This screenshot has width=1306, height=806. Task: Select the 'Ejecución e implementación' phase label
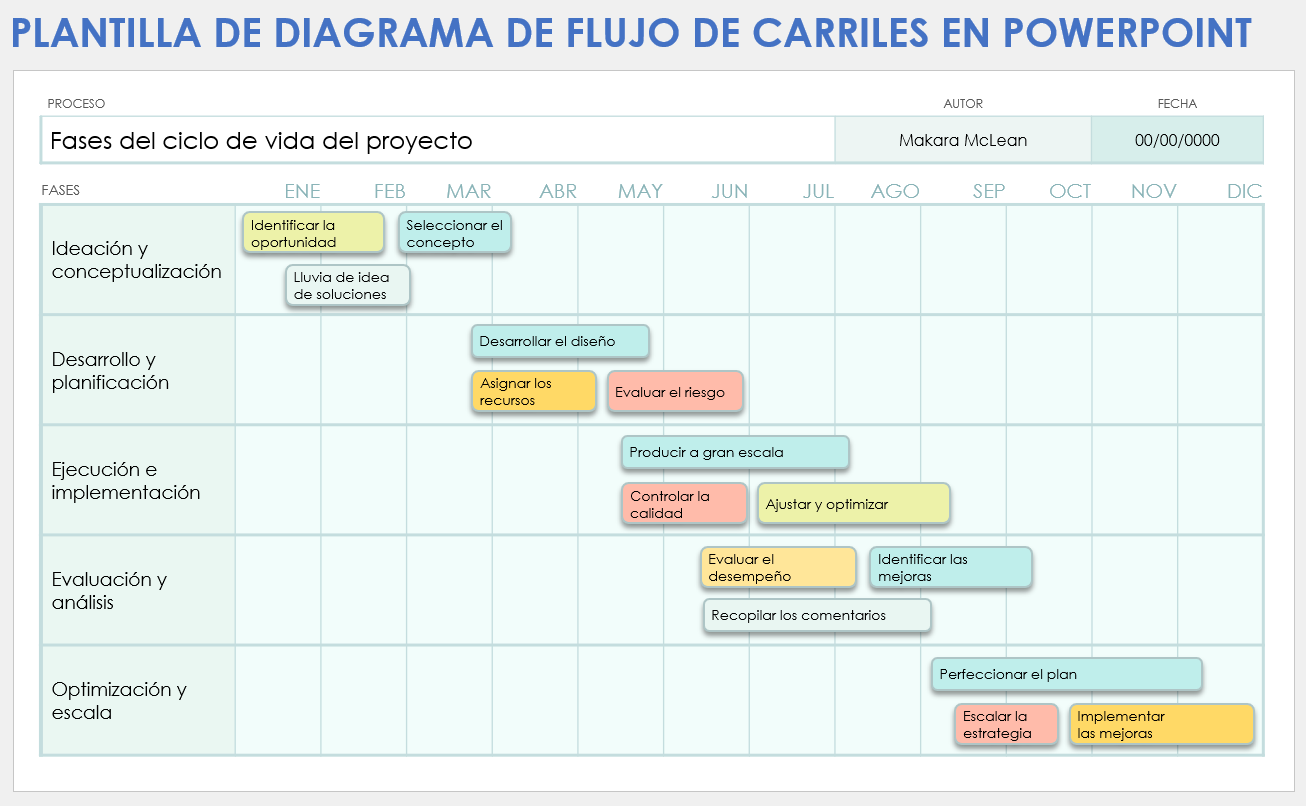pyautogui.click(x=126, y=481)
